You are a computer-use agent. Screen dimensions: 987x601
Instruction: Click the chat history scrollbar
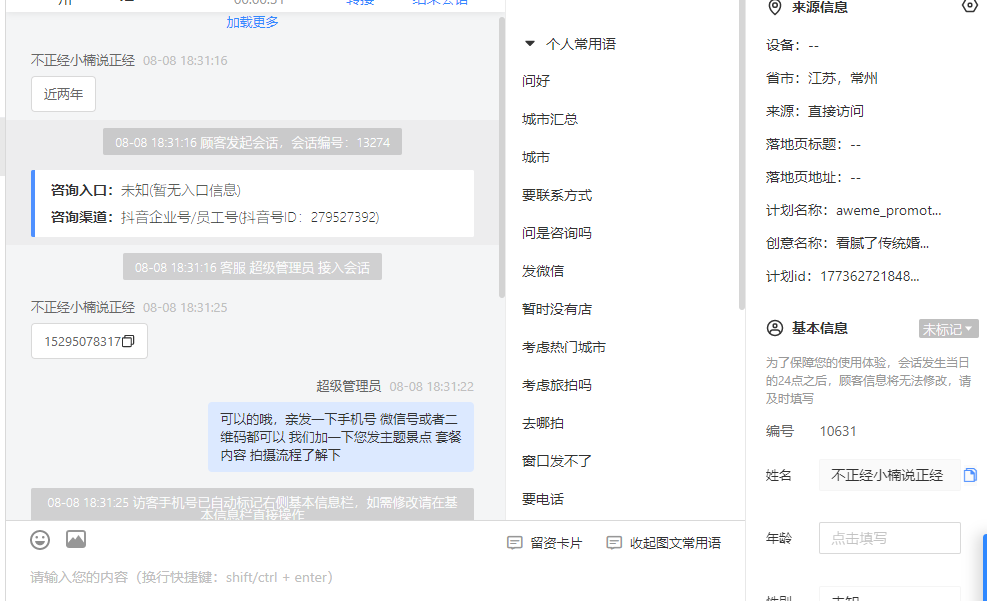[x=502, y=157]
